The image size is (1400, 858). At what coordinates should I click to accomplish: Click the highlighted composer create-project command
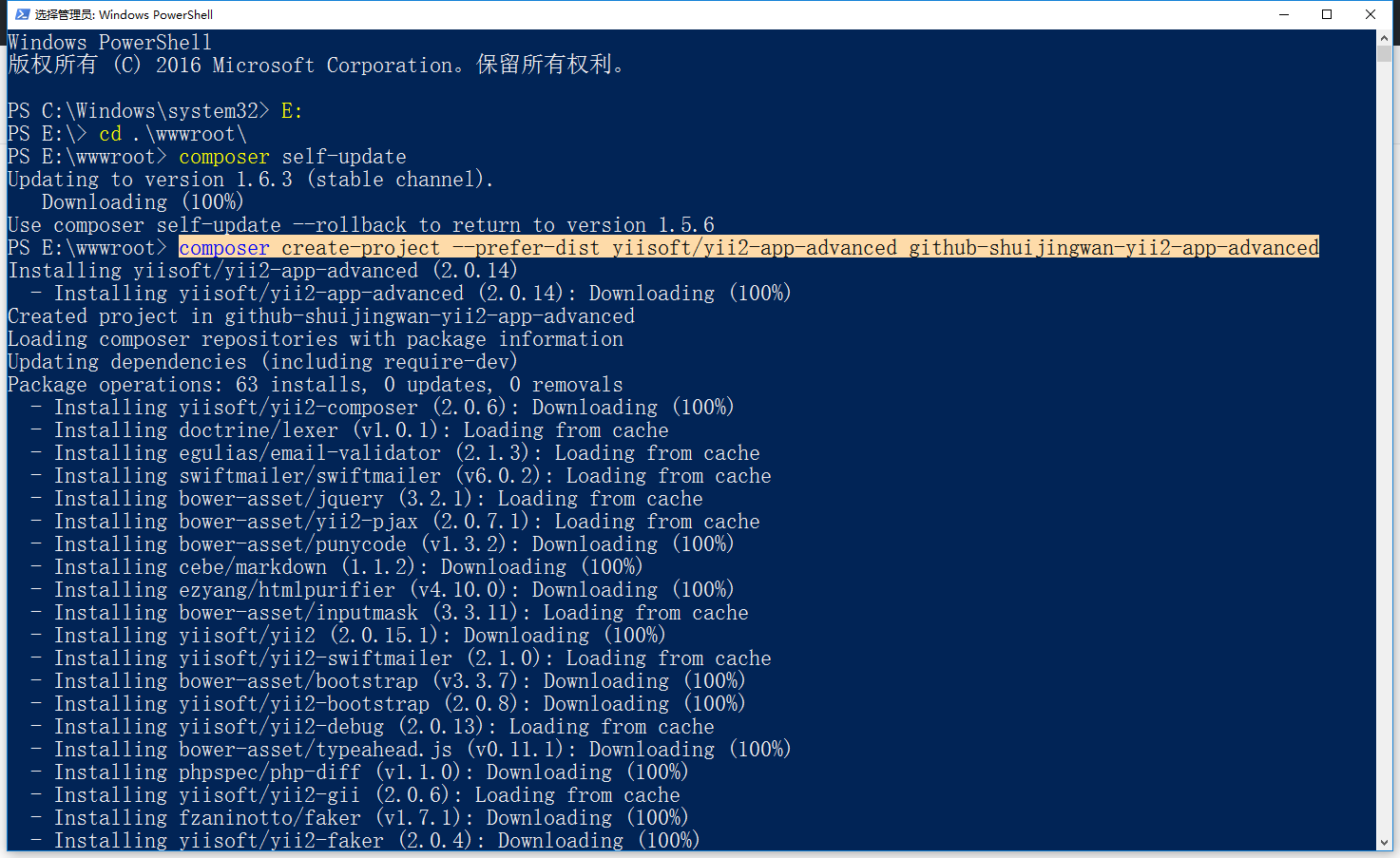pos(748,248)
